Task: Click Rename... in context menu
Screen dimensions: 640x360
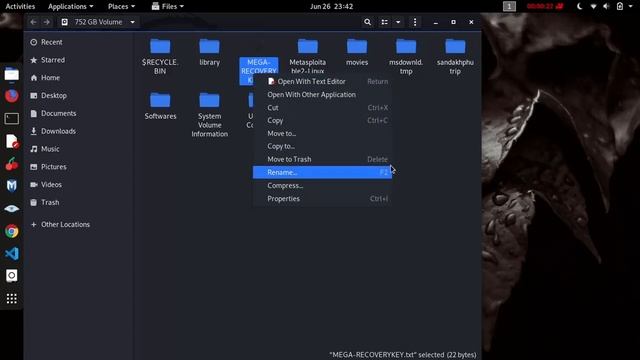Action: [x=322, y=172]
